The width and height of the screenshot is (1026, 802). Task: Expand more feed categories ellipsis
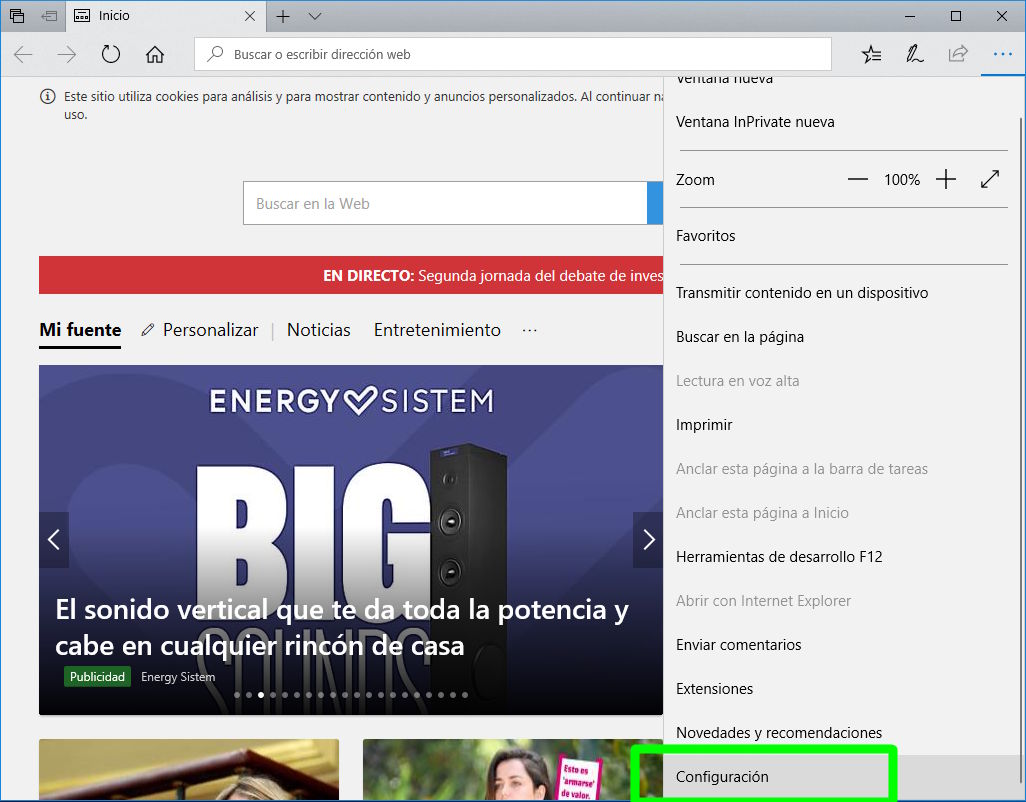[x=530, y=330]
